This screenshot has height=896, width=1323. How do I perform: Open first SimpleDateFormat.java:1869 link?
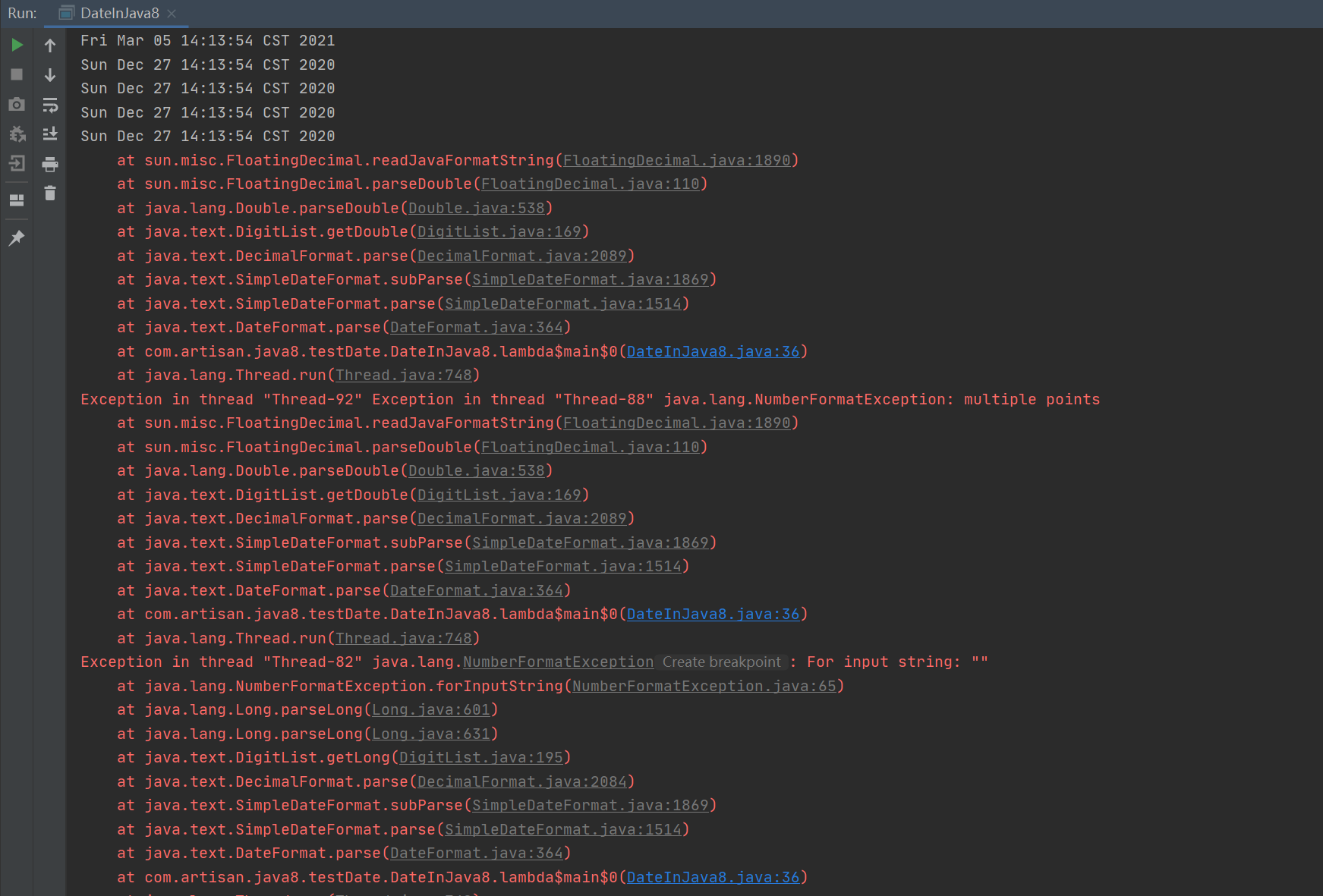(x=590, y=279)
